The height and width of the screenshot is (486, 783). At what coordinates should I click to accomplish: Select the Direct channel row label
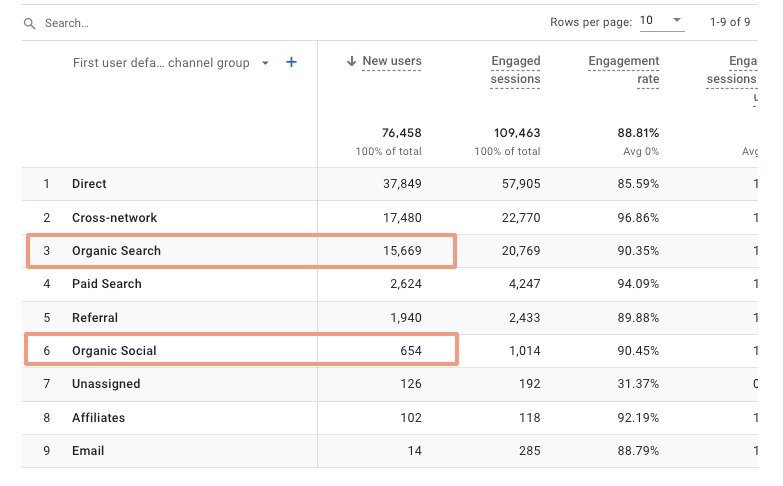tap(89, 184)
